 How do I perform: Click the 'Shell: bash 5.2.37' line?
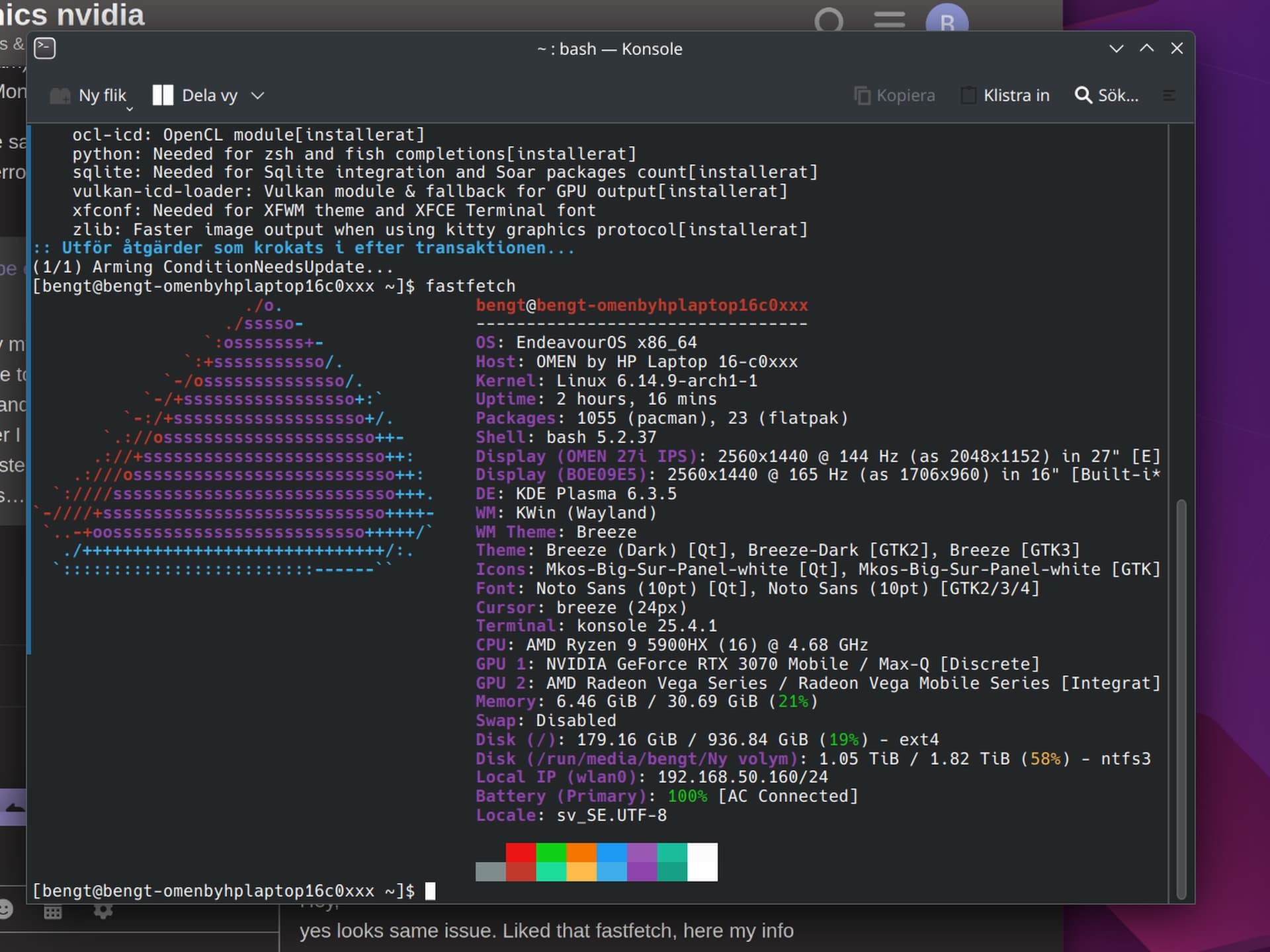pos(566,437)
